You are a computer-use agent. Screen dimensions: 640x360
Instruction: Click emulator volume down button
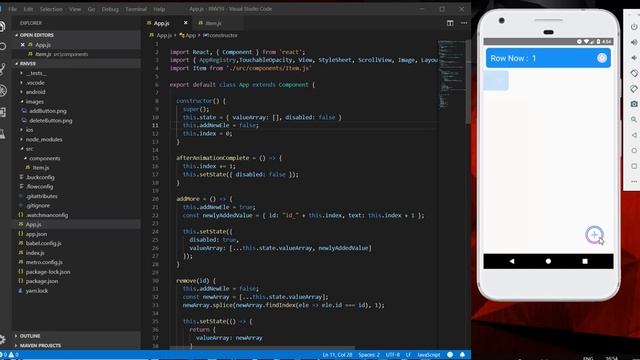point(634,58)
